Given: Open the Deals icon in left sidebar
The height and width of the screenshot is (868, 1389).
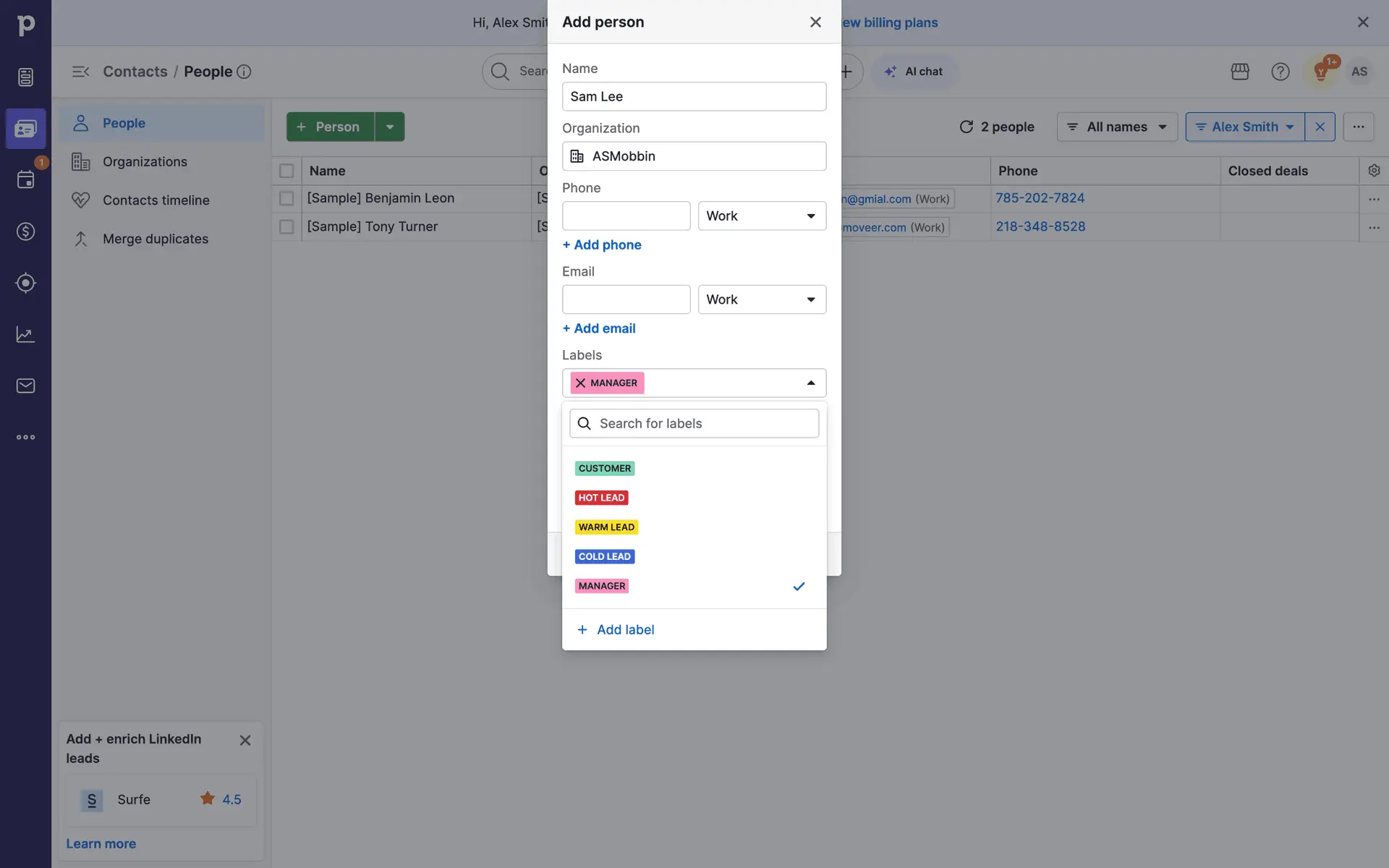Looking at the screenshot, I should click(x=25, y=231).
